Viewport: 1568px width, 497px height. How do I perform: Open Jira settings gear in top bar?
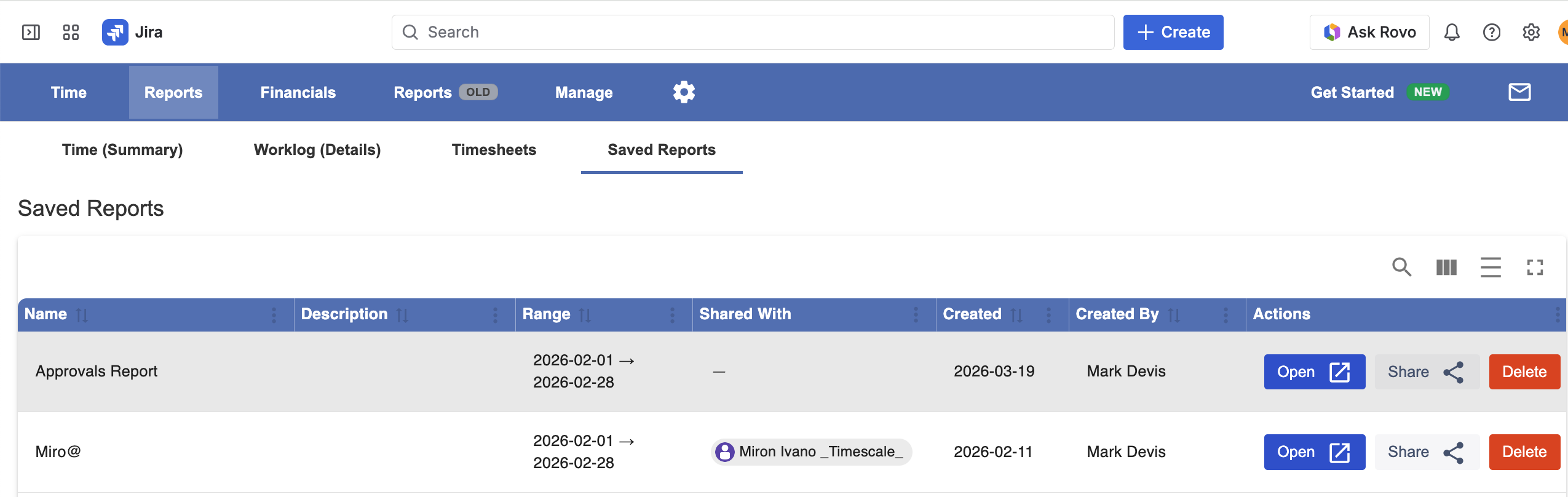pos(1531,32)
